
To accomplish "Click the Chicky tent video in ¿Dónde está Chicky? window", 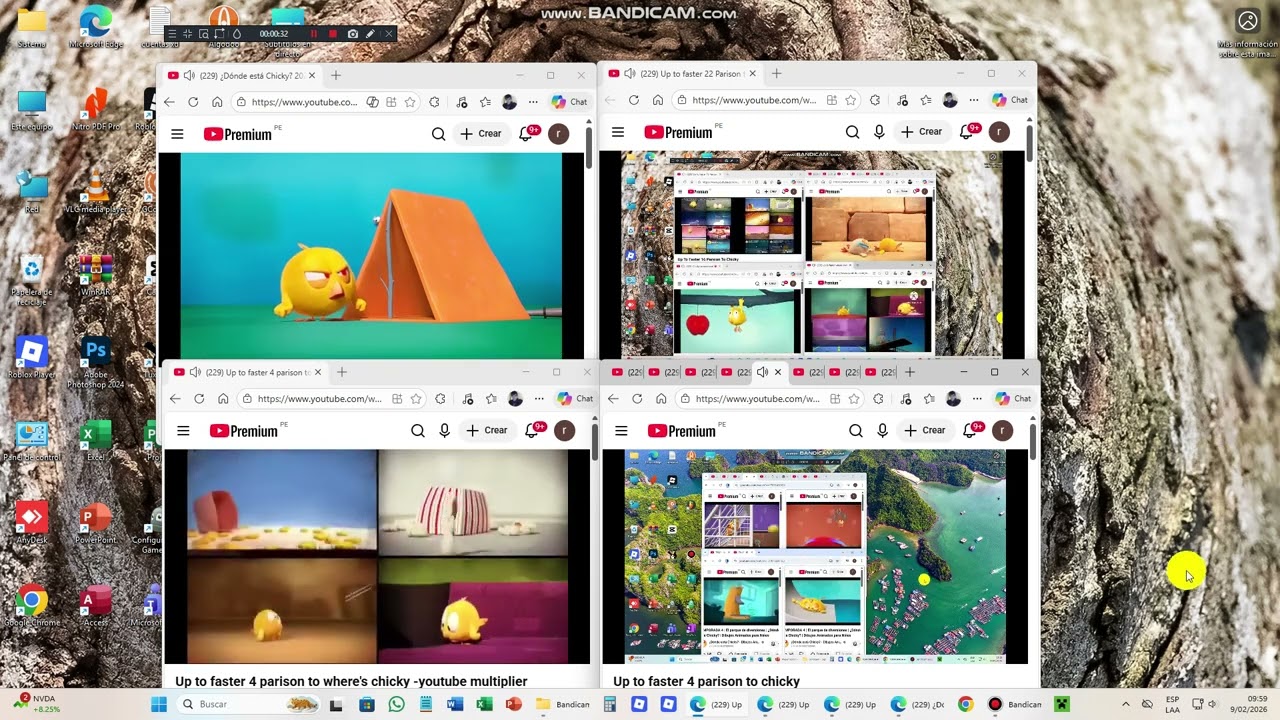I will pyautogui.click(x=370, y=255).
